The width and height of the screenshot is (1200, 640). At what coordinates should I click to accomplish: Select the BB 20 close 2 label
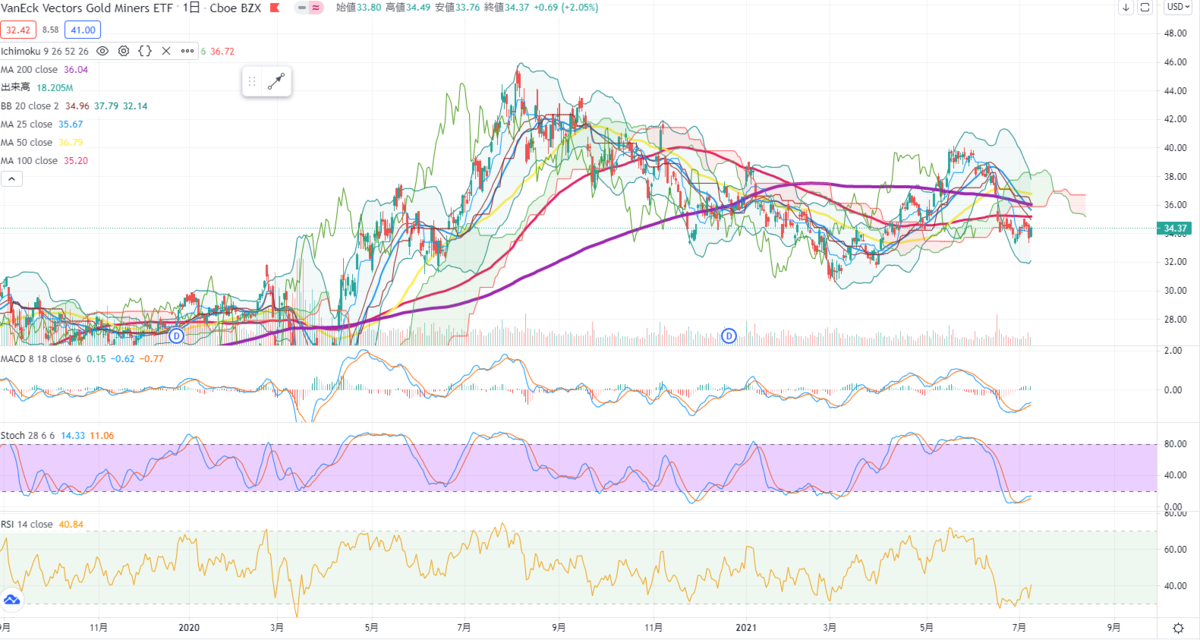[30, 106]
